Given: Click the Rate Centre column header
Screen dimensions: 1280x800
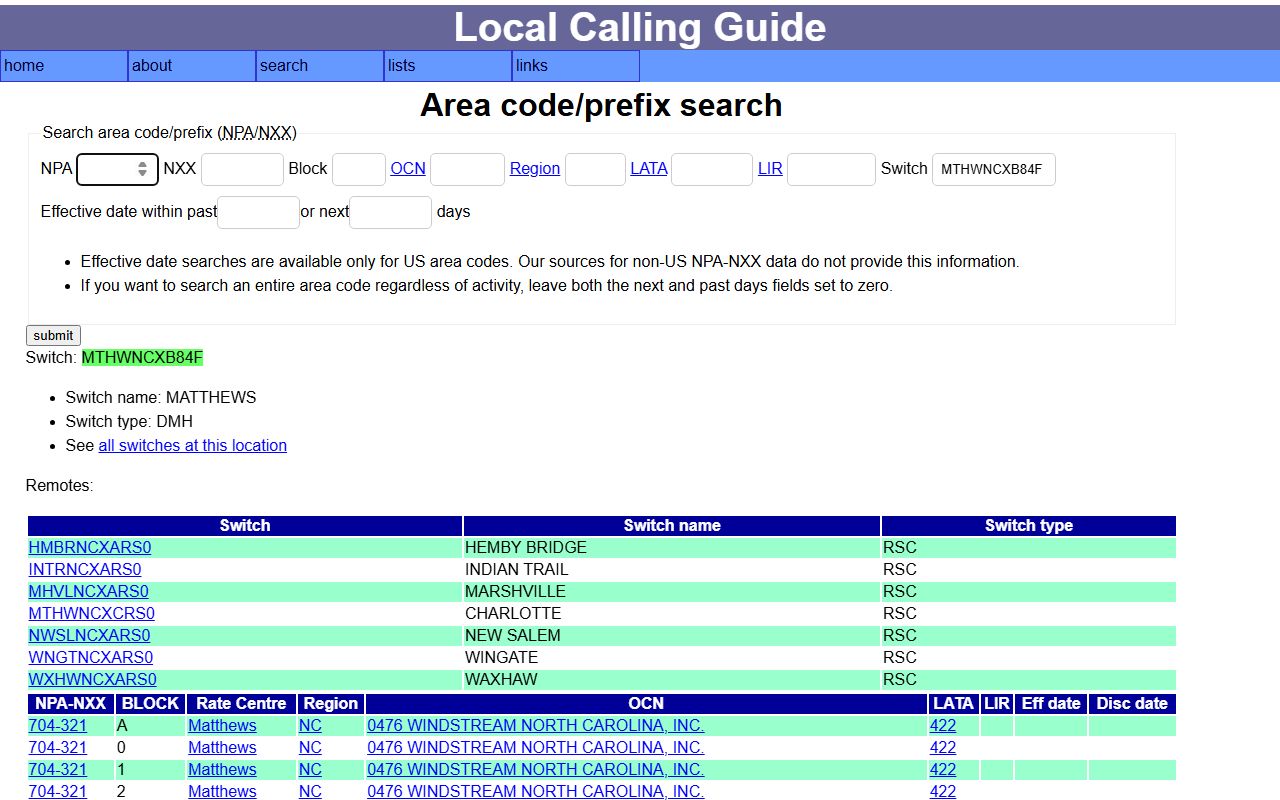Looking at the screenshot, I should tap(241, 704).
